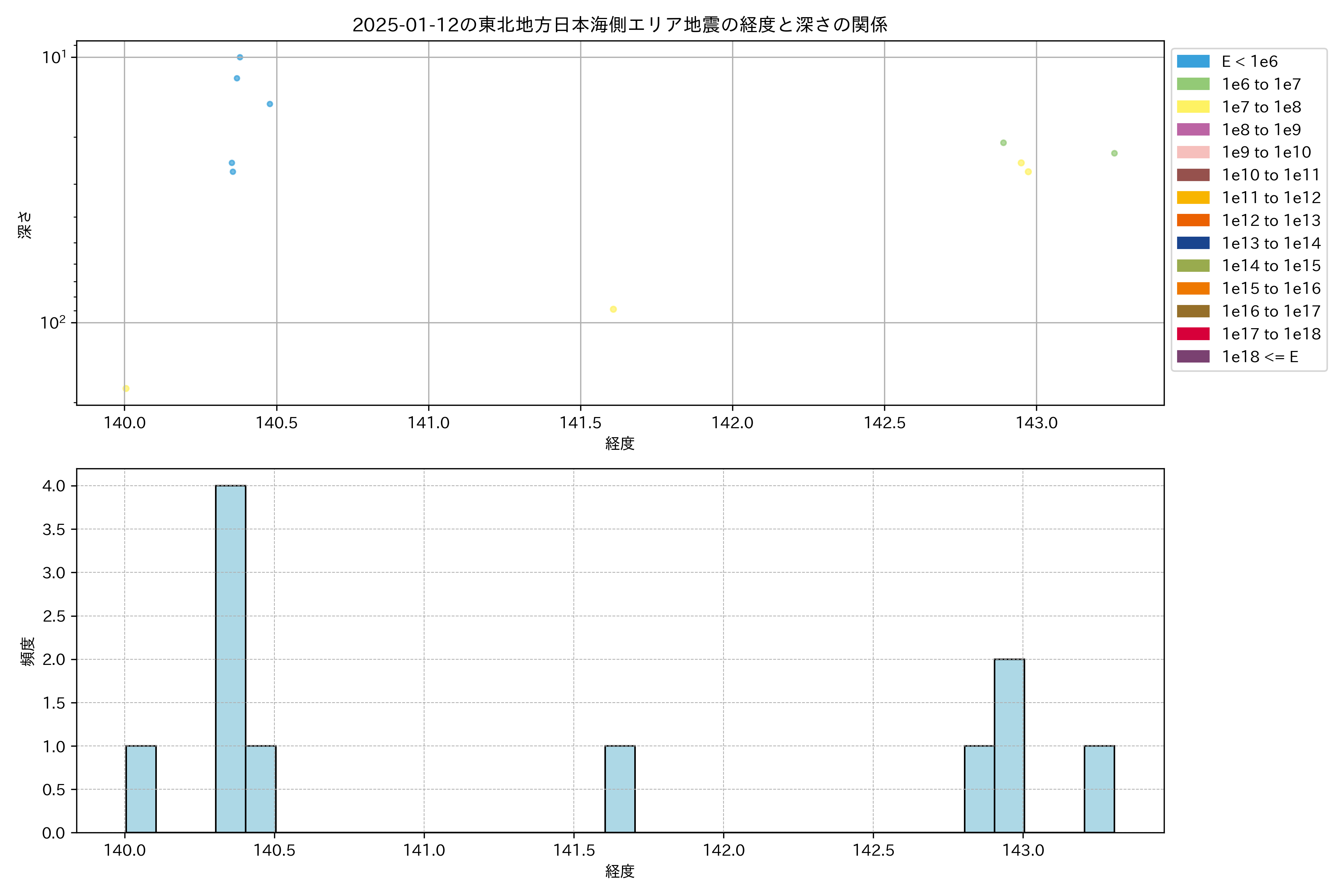Click the histogram bar at longitude 140.0
This screenshot has width=1344, height=896.
coord(141,788)
